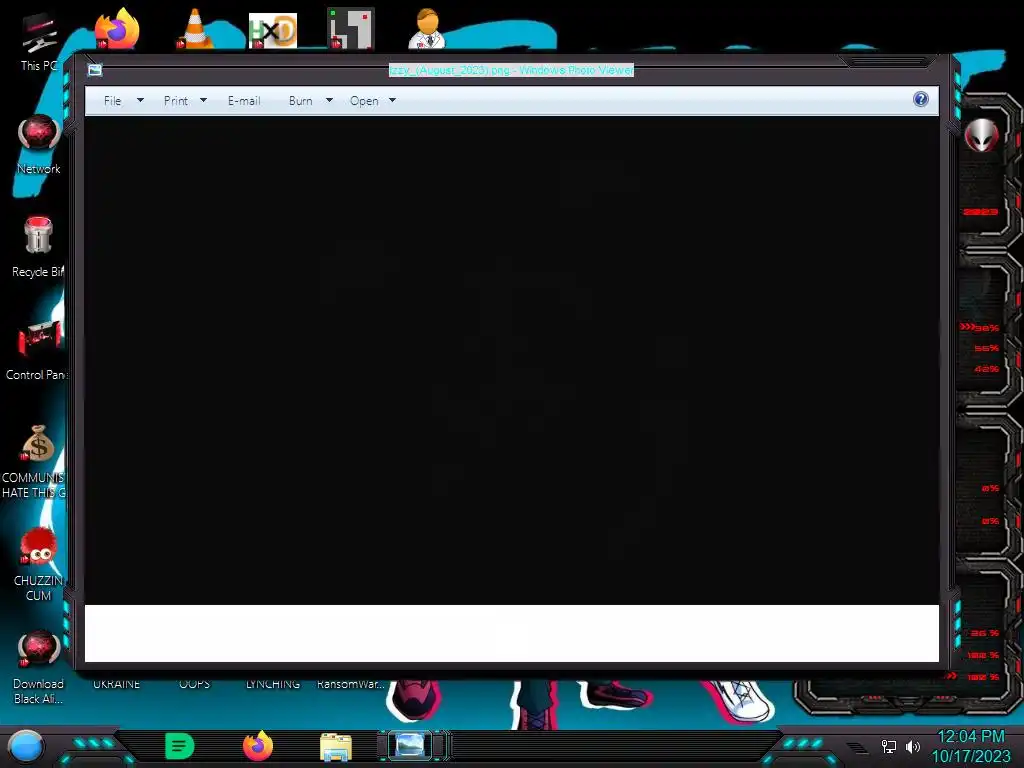
Task: Select the RansomWar... desktop item label
Action: [351, 684]
